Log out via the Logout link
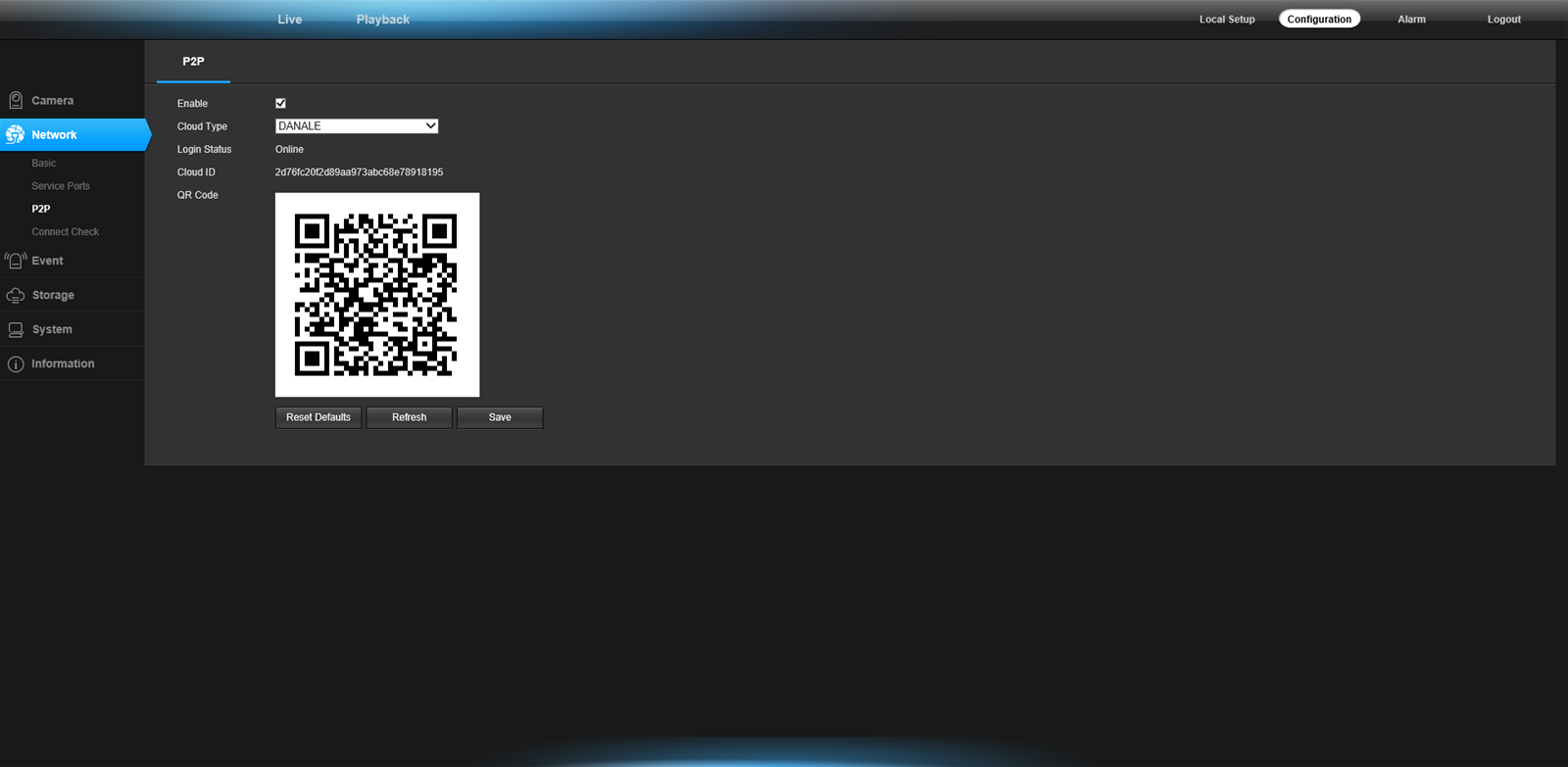1568x767 pixels. pyautogui.click(x=1503, y=20)
